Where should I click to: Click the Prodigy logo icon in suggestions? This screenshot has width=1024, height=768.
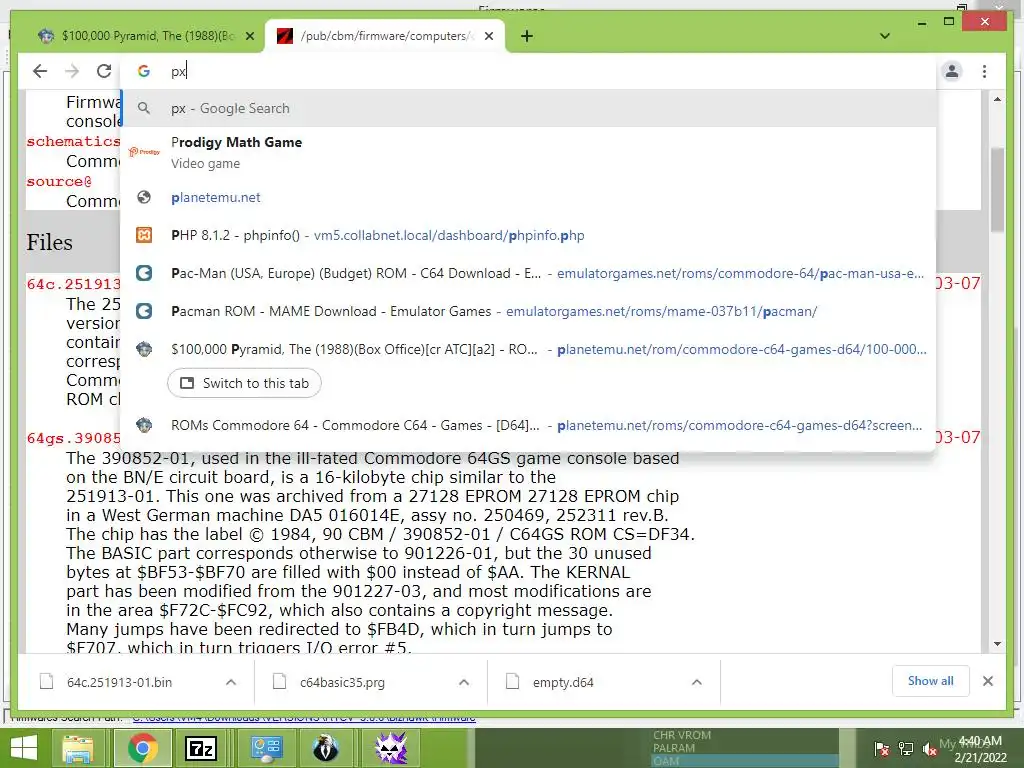pyautogui.click(x=144, y=152)
